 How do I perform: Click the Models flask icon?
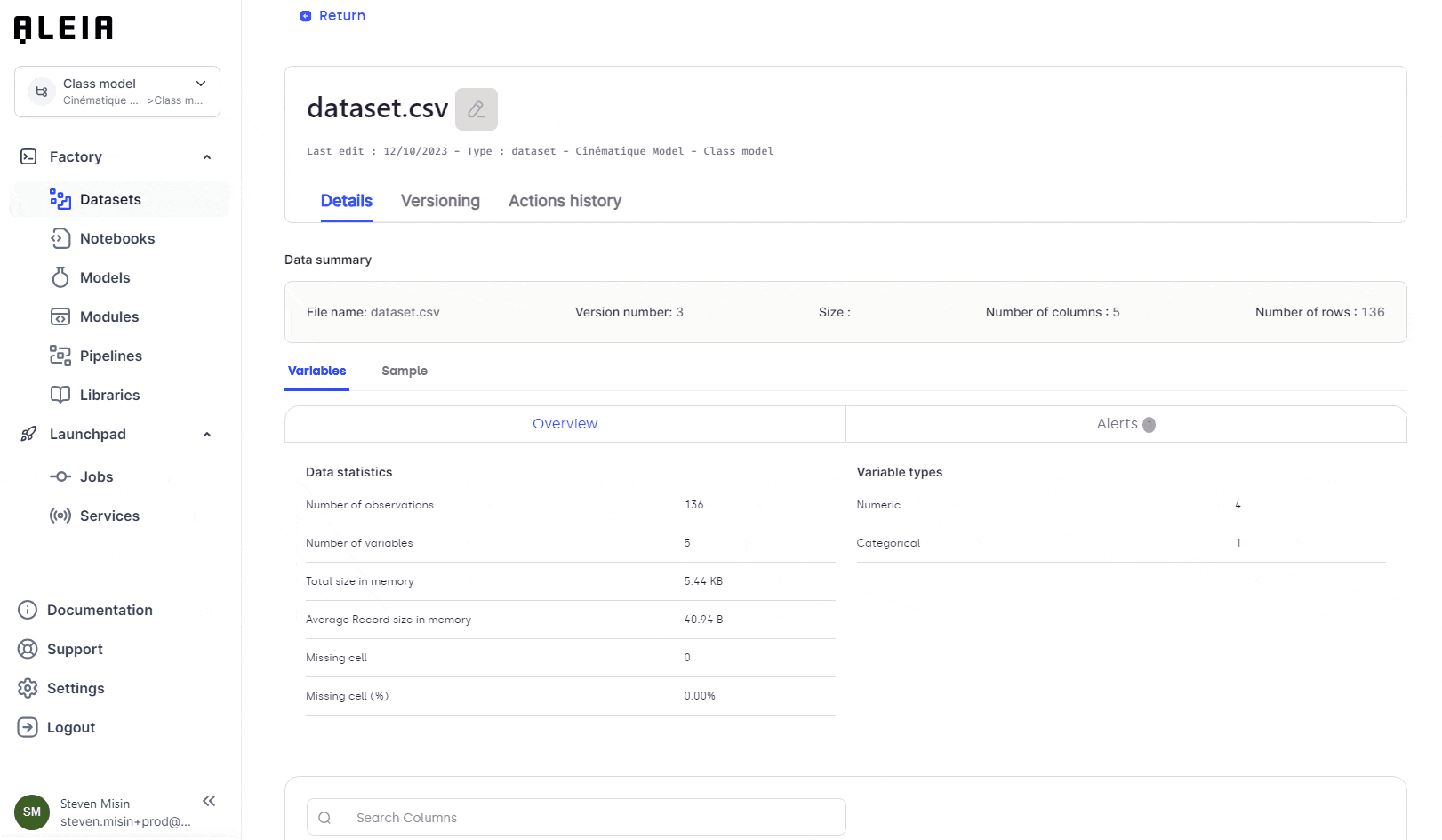[x=60, y=277]
